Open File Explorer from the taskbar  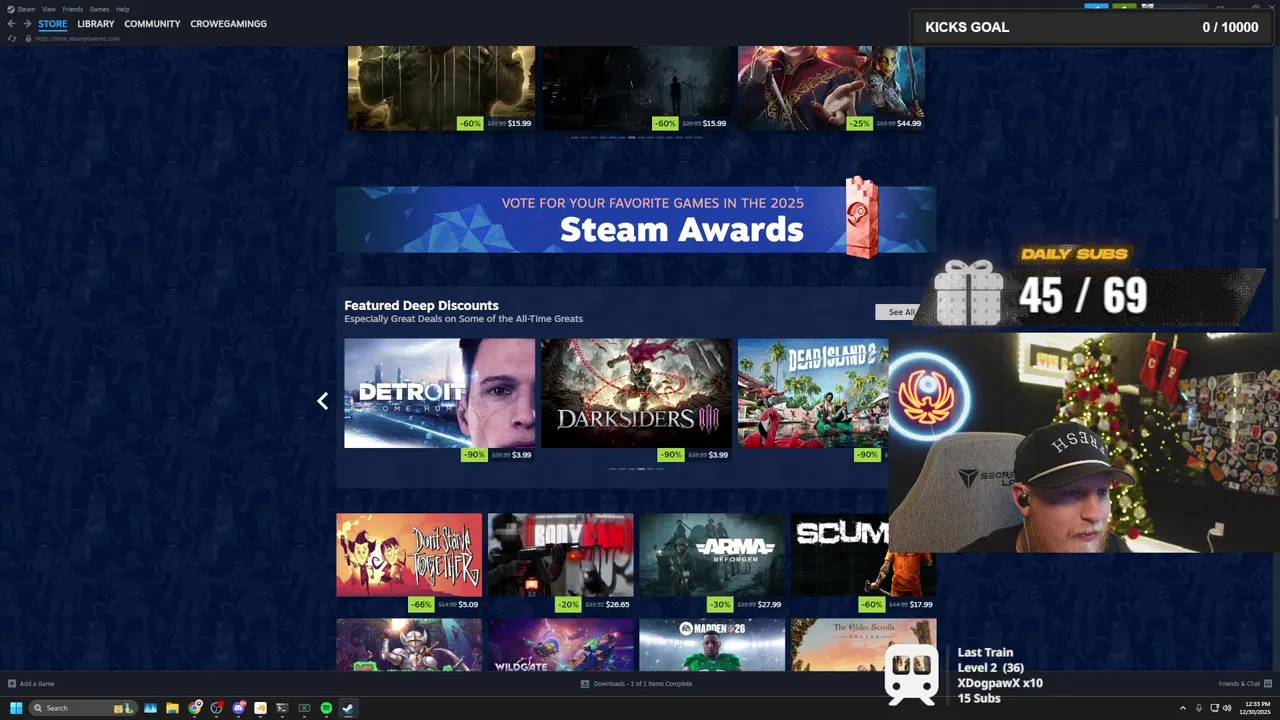coord(172,708)
